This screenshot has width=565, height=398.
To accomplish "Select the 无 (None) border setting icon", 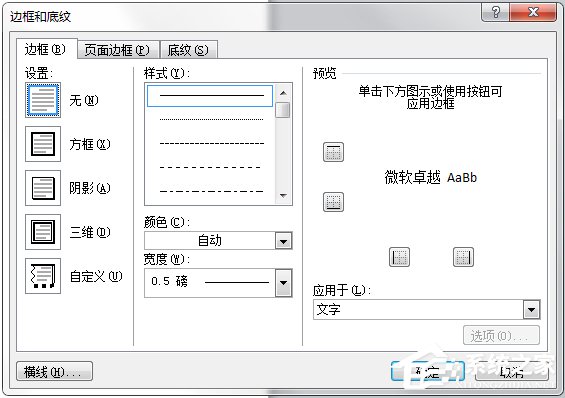I will click(43, 100).
